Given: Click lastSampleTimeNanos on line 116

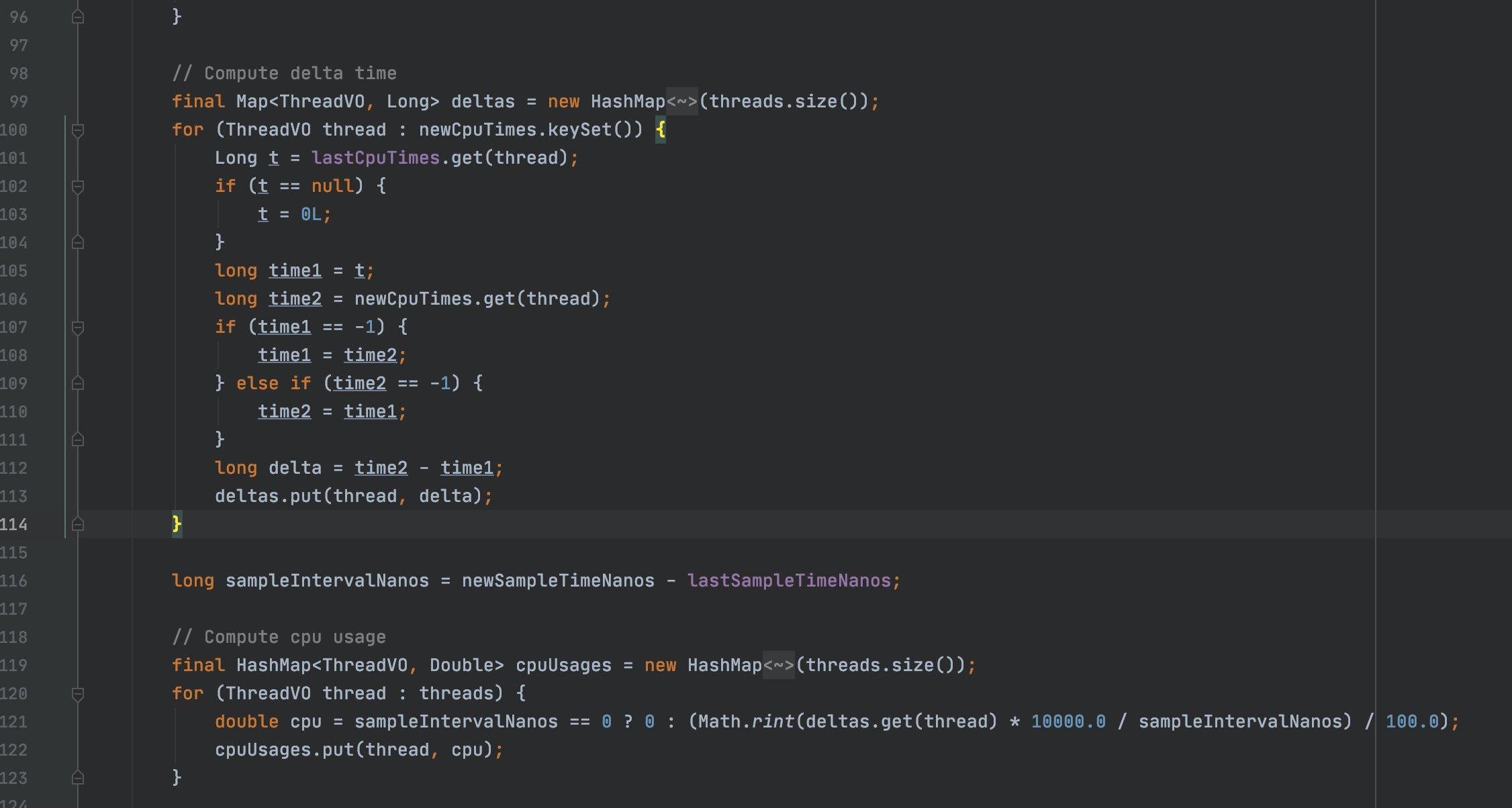Looking at the screenshot, I should click(789, 581).
